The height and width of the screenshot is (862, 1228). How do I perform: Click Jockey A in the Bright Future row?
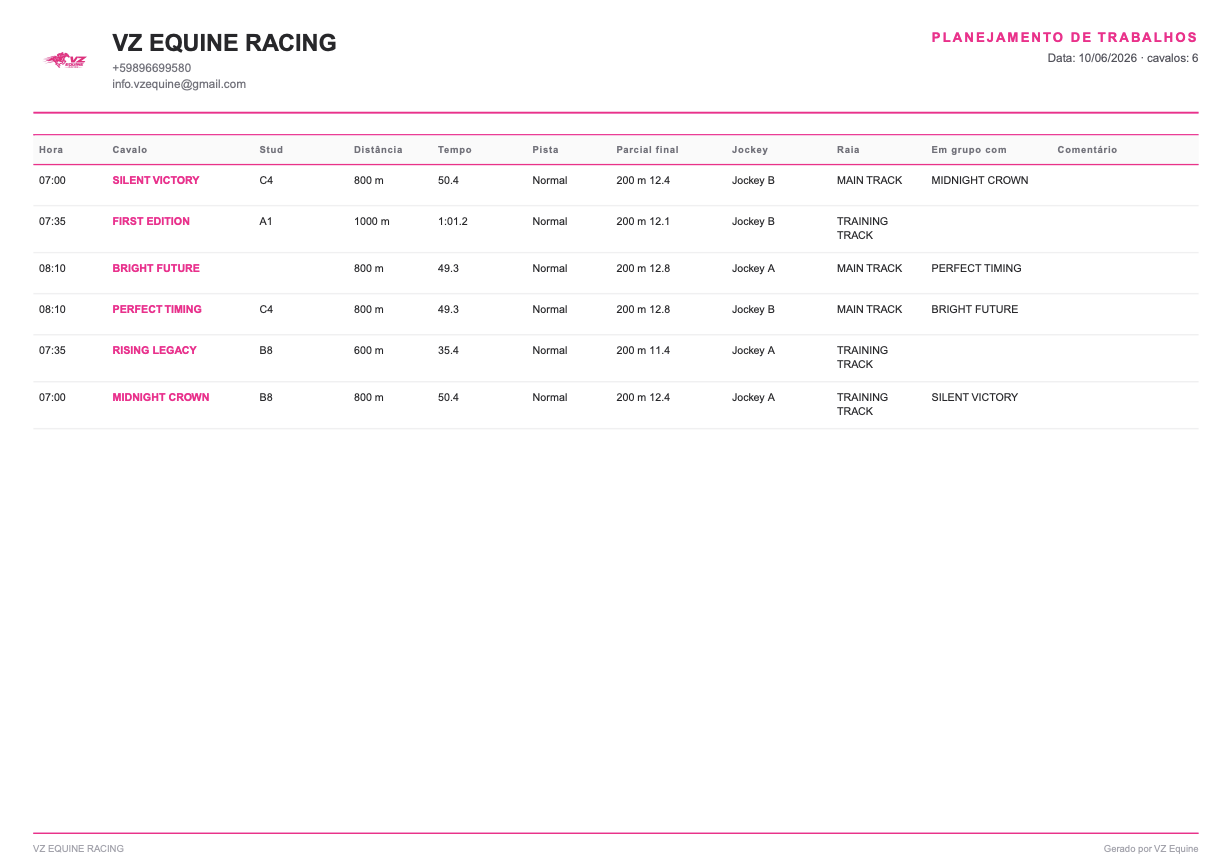coord(754,268)
